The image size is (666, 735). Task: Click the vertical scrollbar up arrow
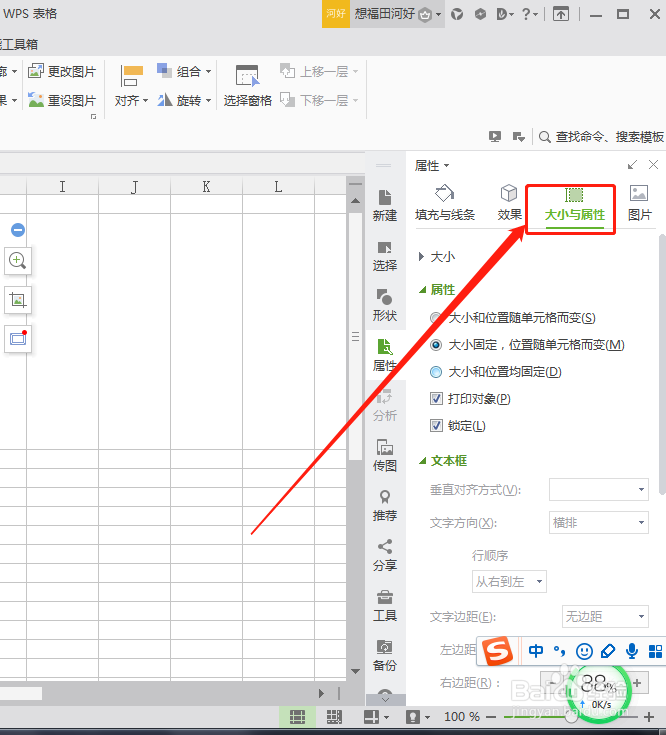(x=356, y=201)
